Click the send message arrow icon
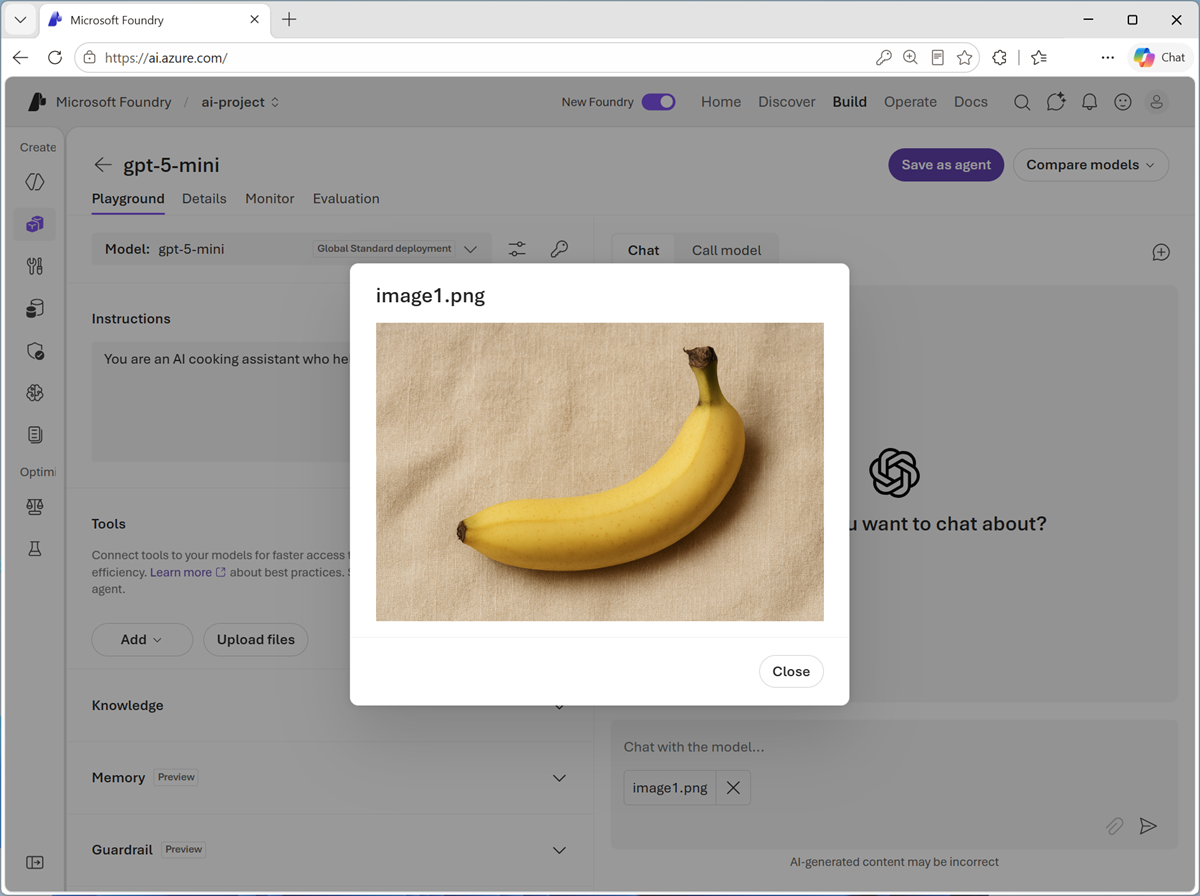Image resolution: width=1200 pixels, height=896 pixels. point(1148,826)
